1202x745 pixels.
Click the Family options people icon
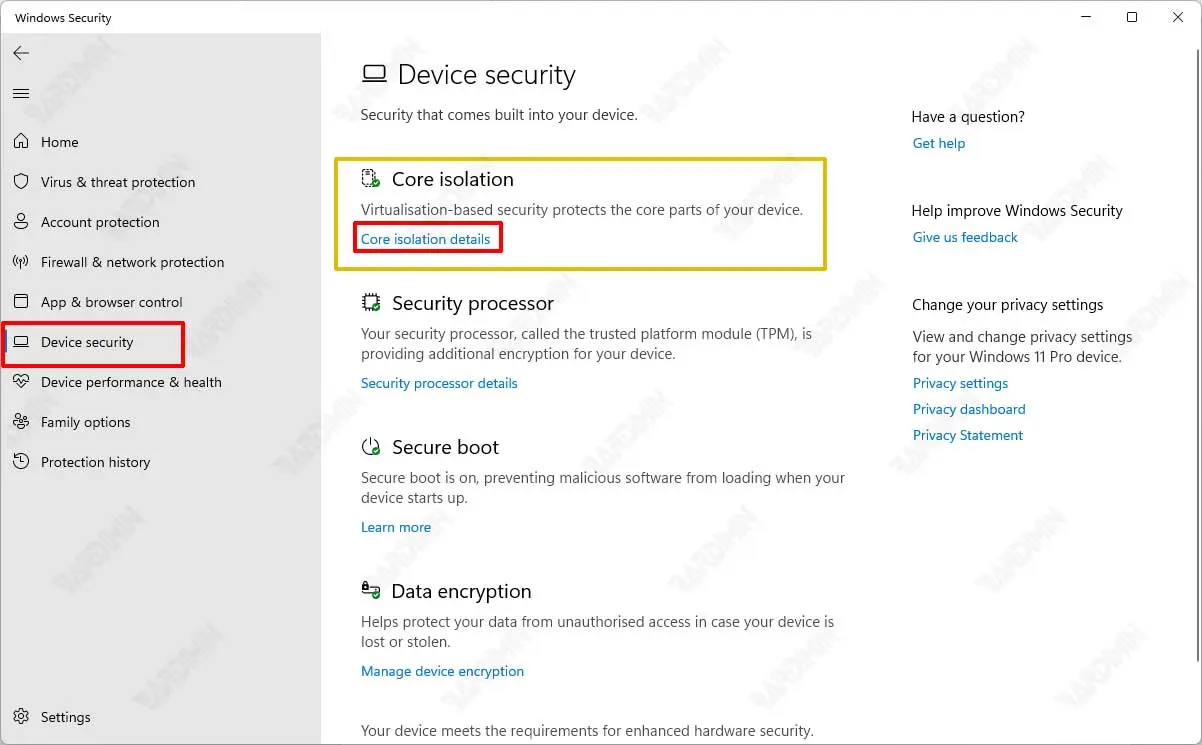pos(21,422)
